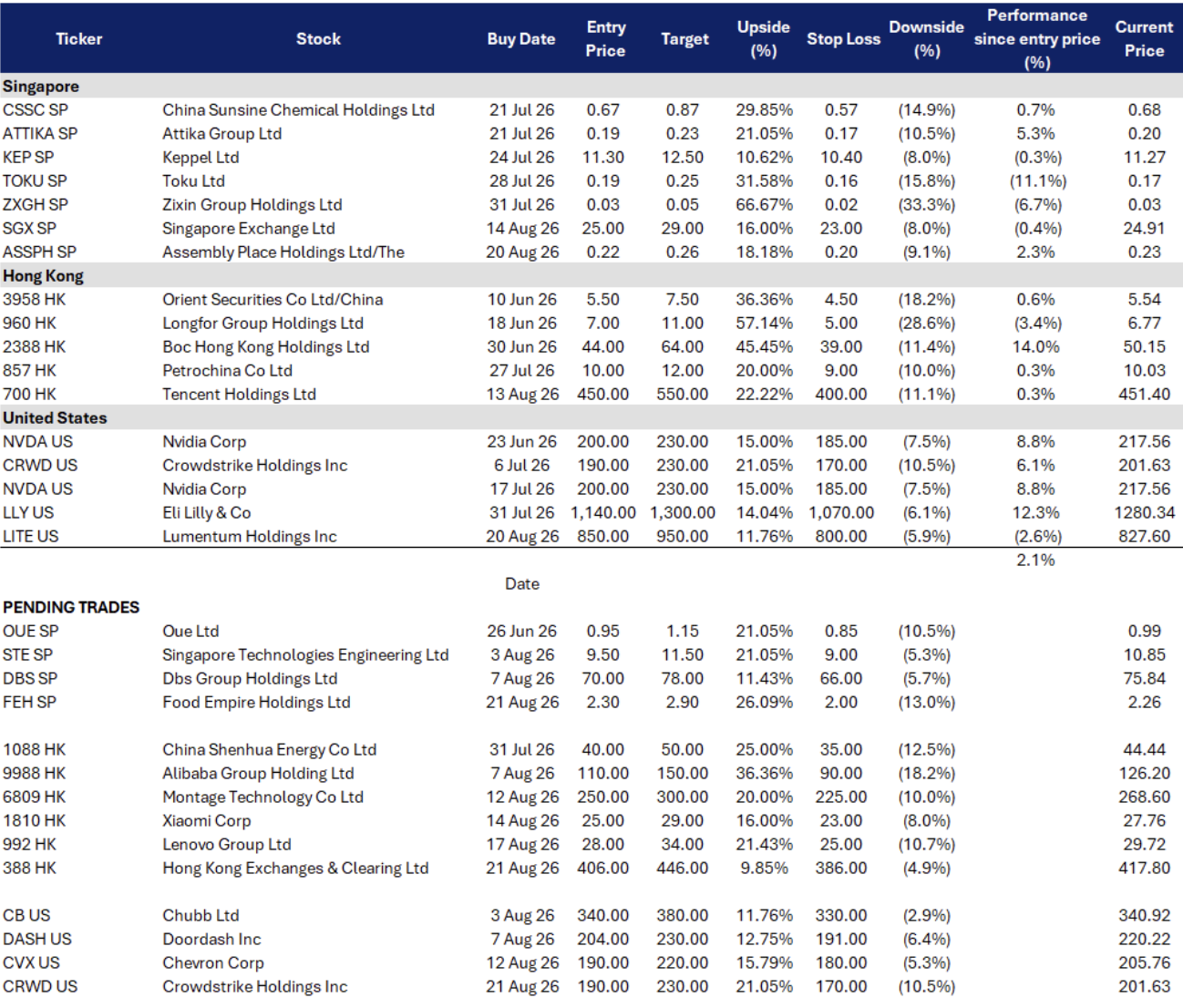Select the Hong Kong section label
1183x1008 pixels.
pyautogui.click(x=43, y=276)
